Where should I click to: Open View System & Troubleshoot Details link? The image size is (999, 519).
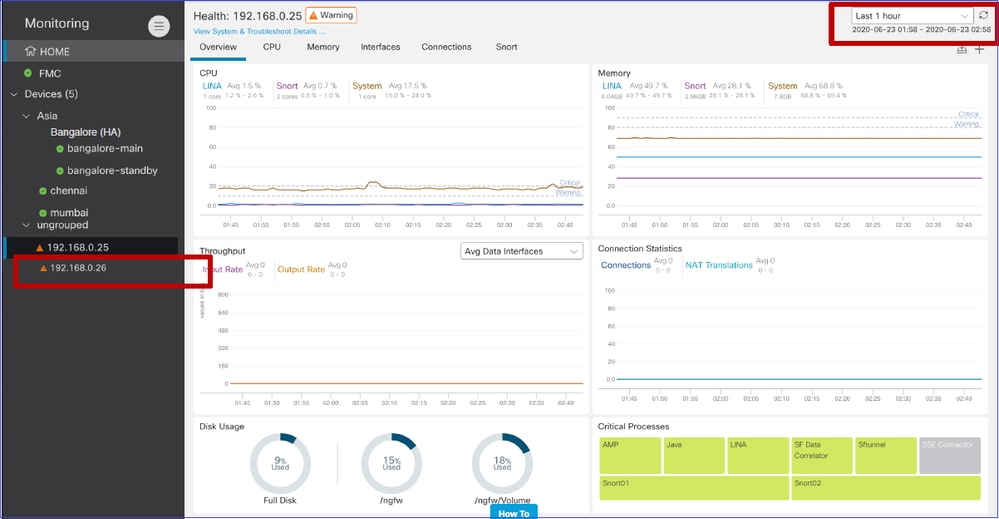point(259,31)
